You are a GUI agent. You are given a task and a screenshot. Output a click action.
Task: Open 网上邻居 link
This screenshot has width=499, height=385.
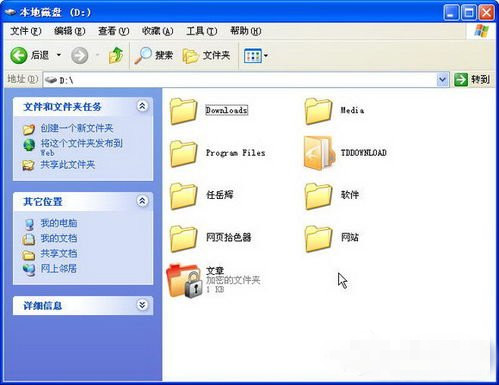(x=59, y=268)
